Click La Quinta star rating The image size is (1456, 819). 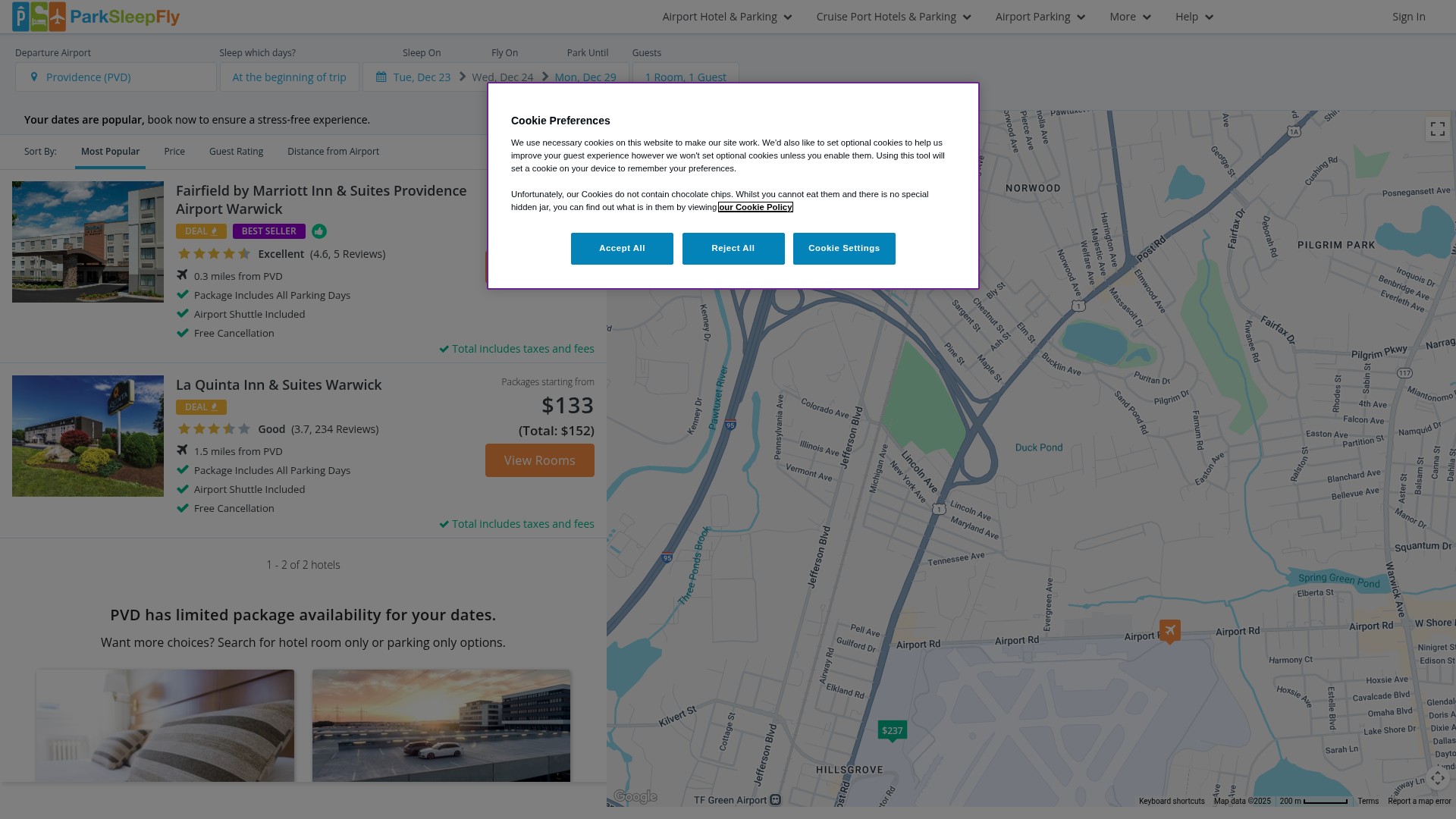pos(214,429)
